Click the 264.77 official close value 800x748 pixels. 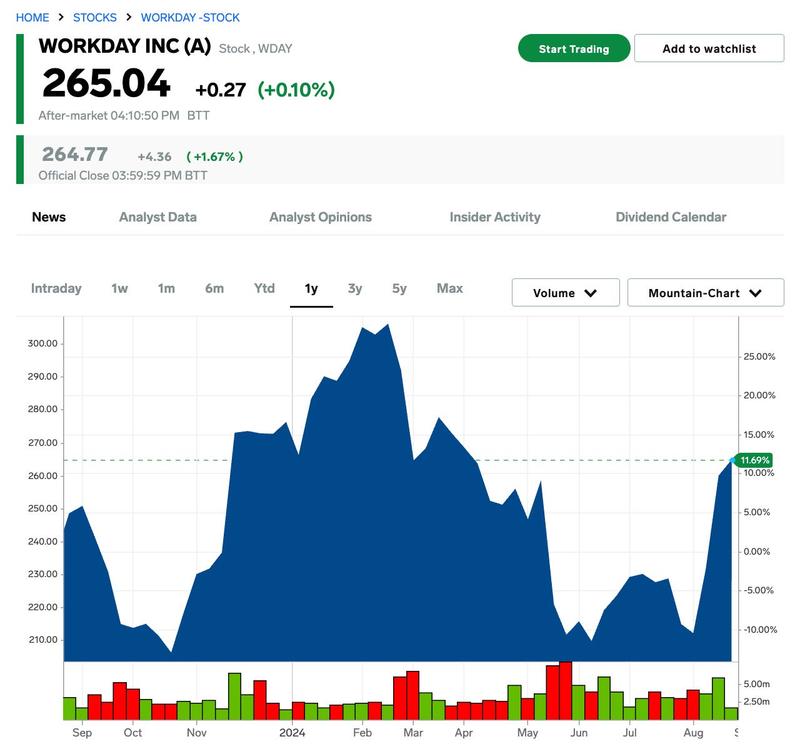[74, 154]
